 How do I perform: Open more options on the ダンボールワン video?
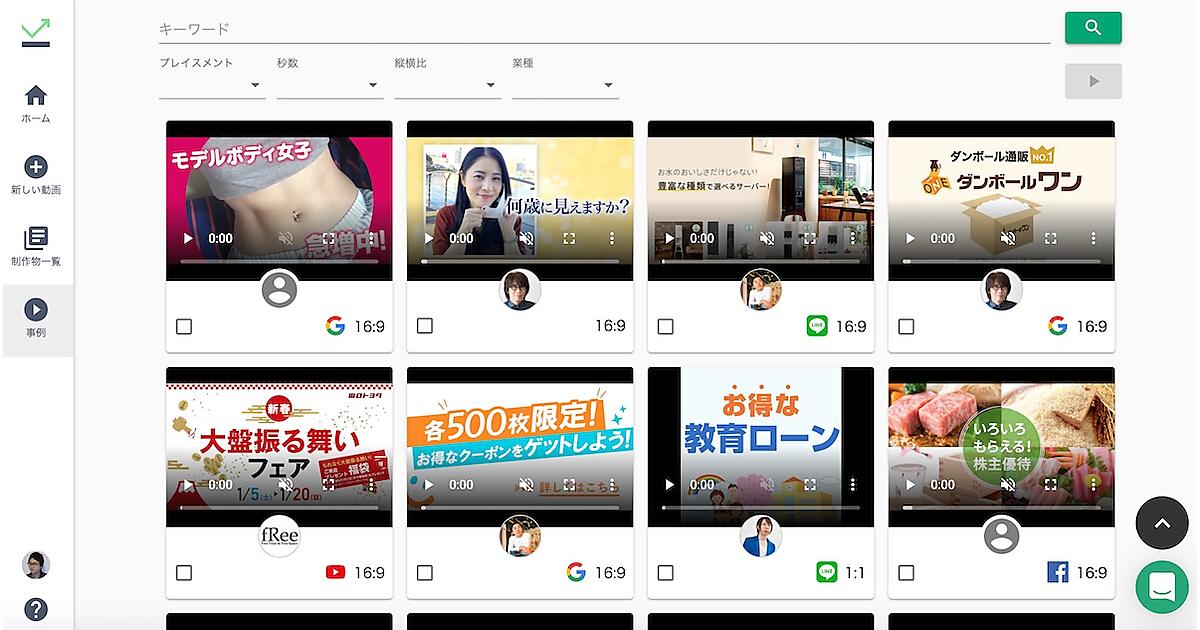click(1093, 239)
